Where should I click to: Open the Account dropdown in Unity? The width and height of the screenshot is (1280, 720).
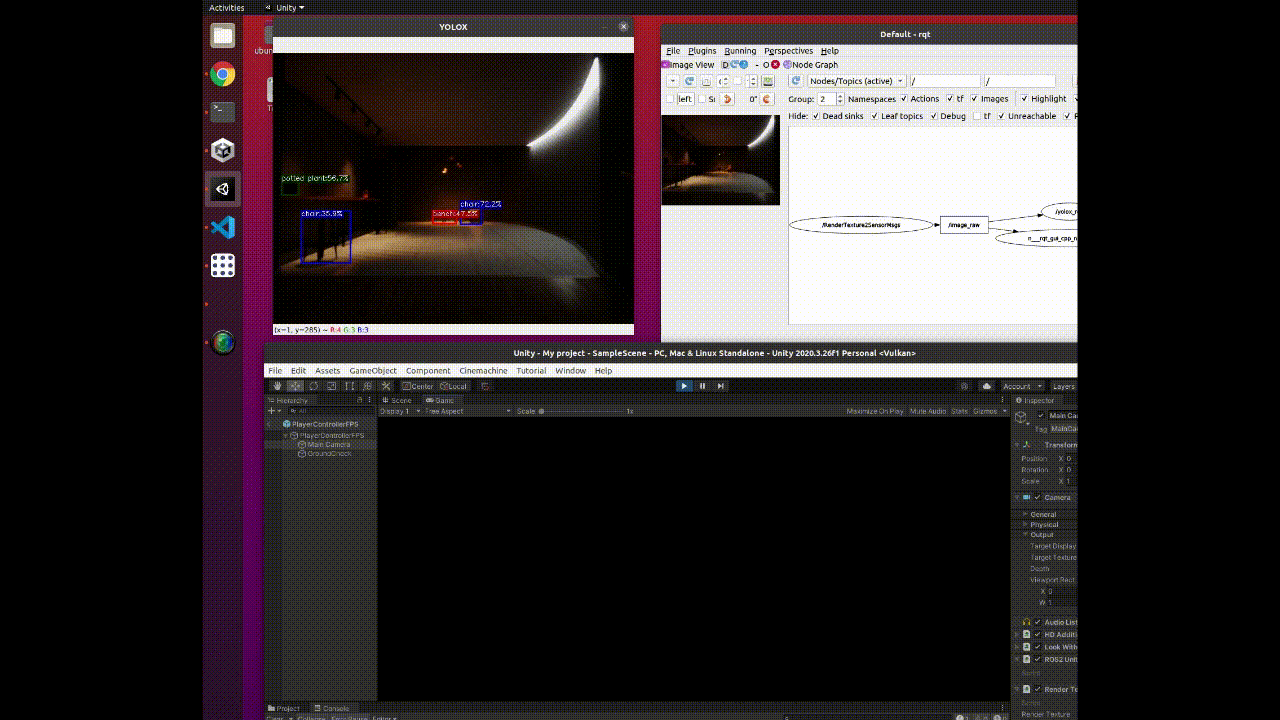(x=1022, y=386)
